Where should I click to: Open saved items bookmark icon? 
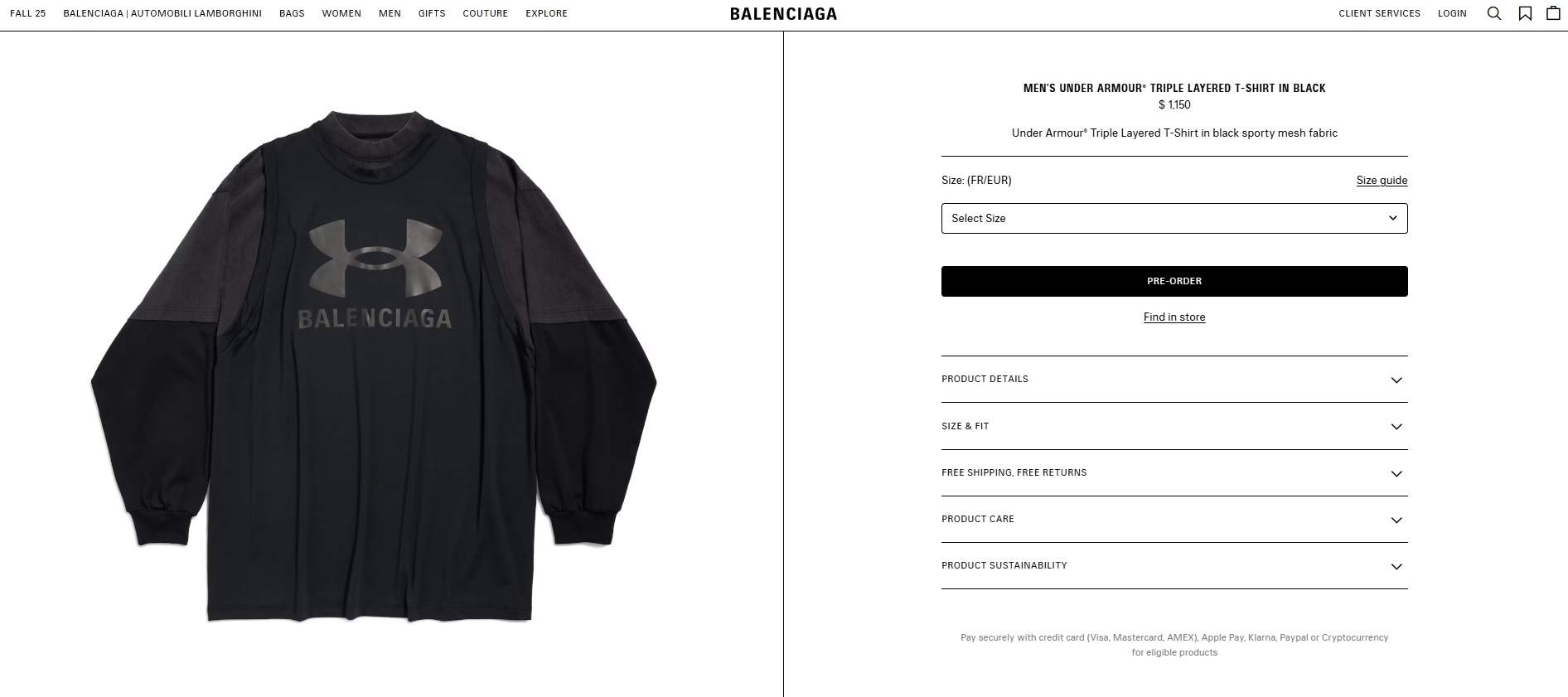tap(1525, 13)
